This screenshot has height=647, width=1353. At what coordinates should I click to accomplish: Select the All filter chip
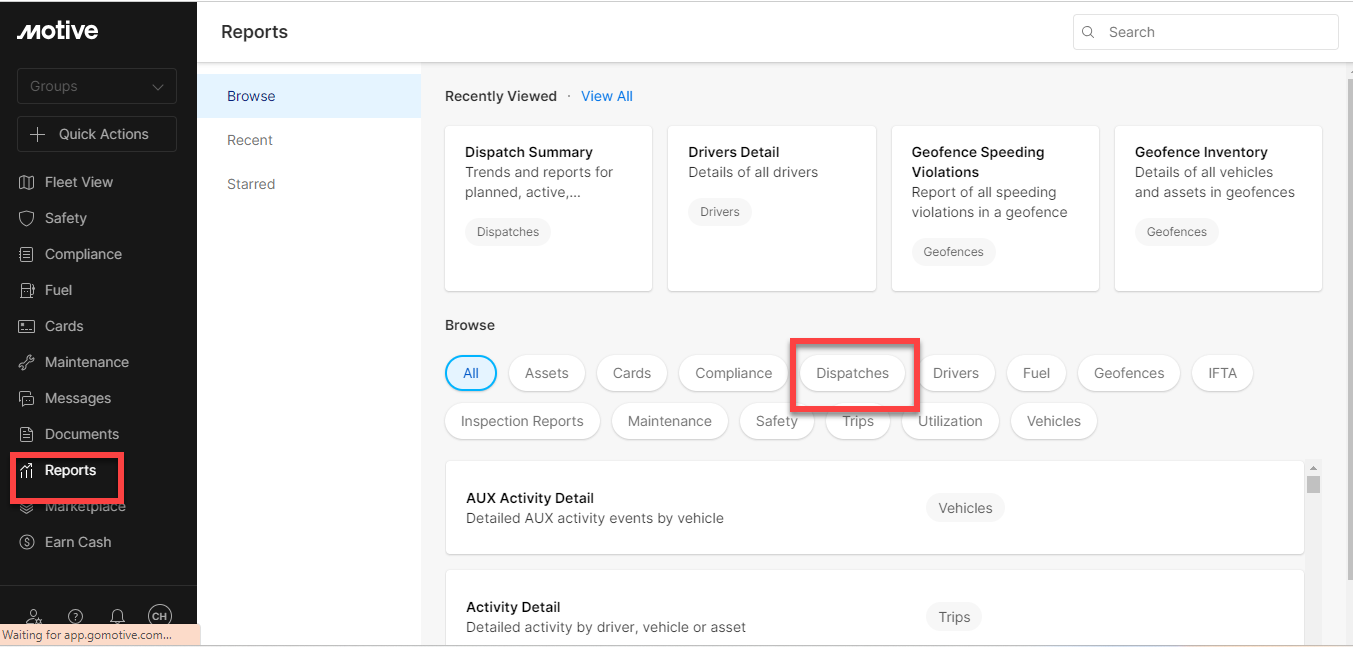point(471,373)
